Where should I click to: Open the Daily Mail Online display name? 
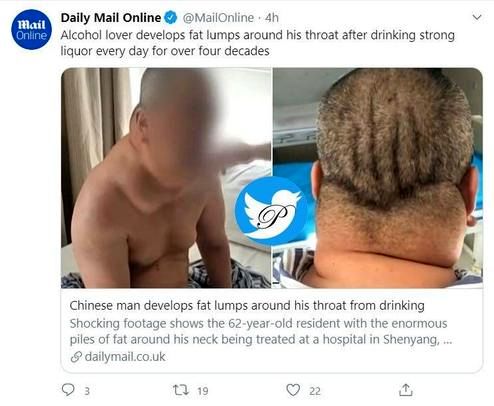pos(111,18)
